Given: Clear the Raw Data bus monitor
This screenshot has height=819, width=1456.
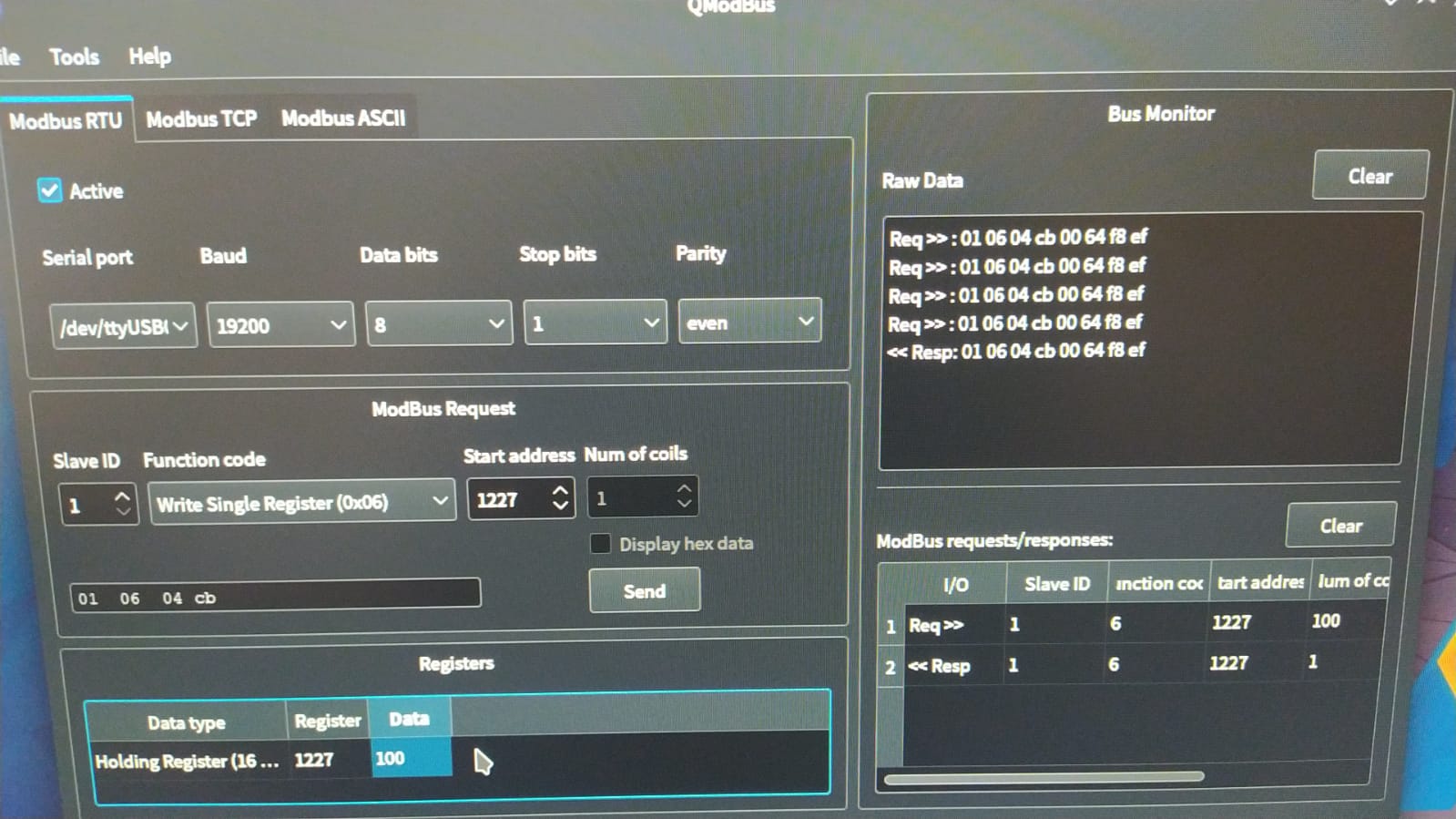Looking at the screenshot, I should 1369,176.
